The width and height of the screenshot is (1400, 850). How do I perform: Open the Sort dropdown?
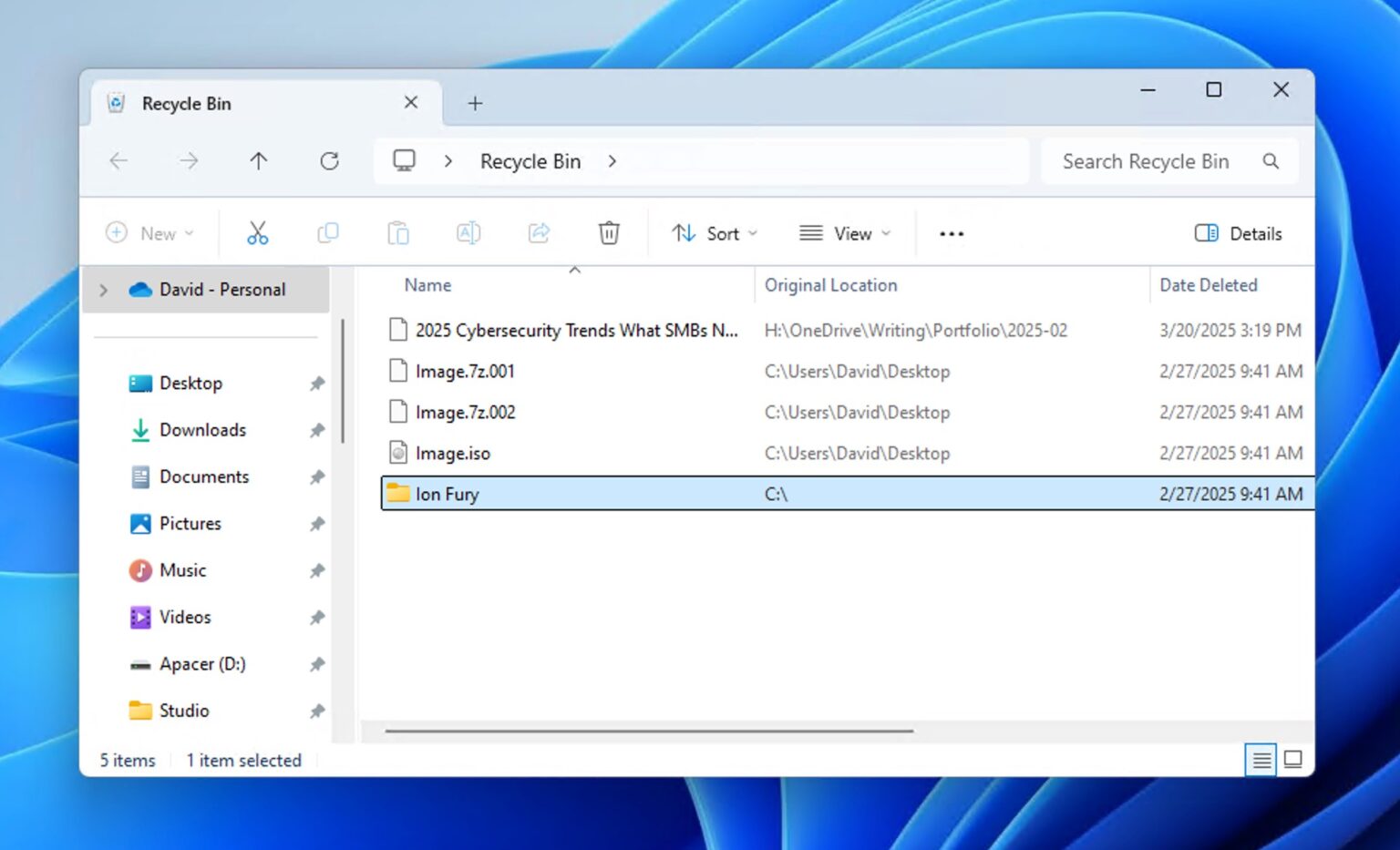(x=715, y=233)
